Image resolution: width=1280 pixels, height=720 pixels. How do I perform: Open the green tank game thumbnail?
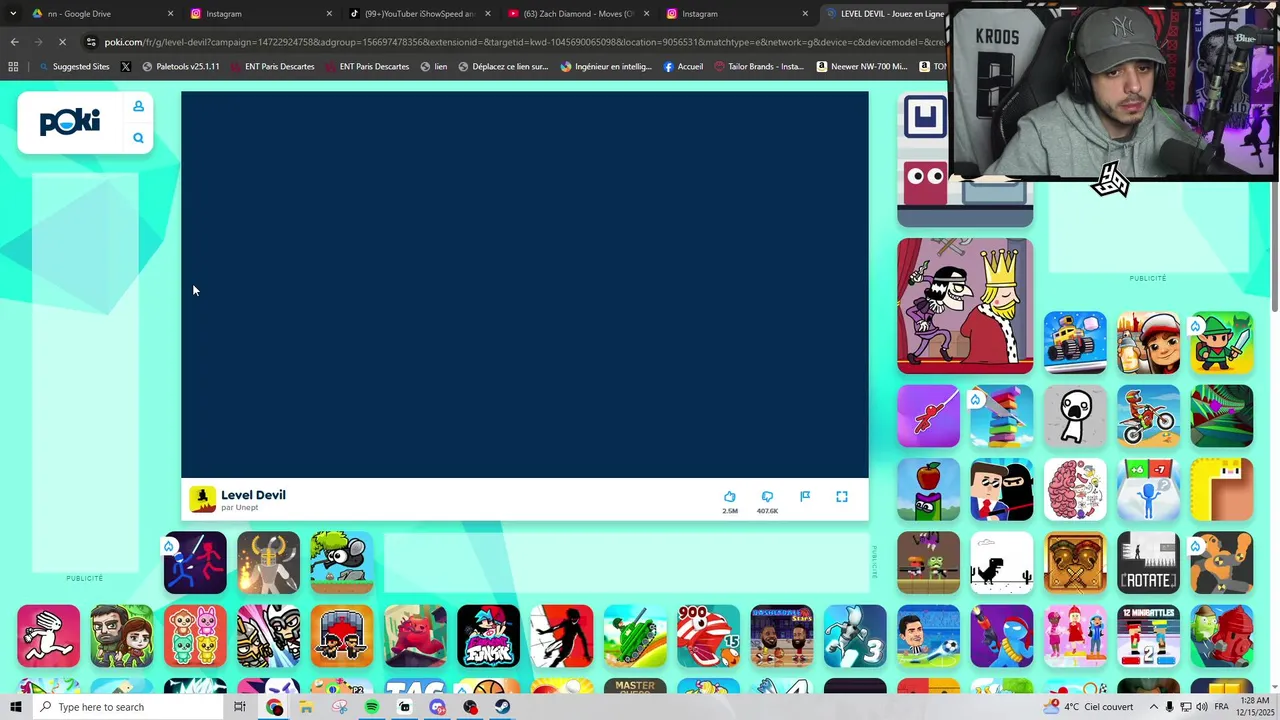635,636
